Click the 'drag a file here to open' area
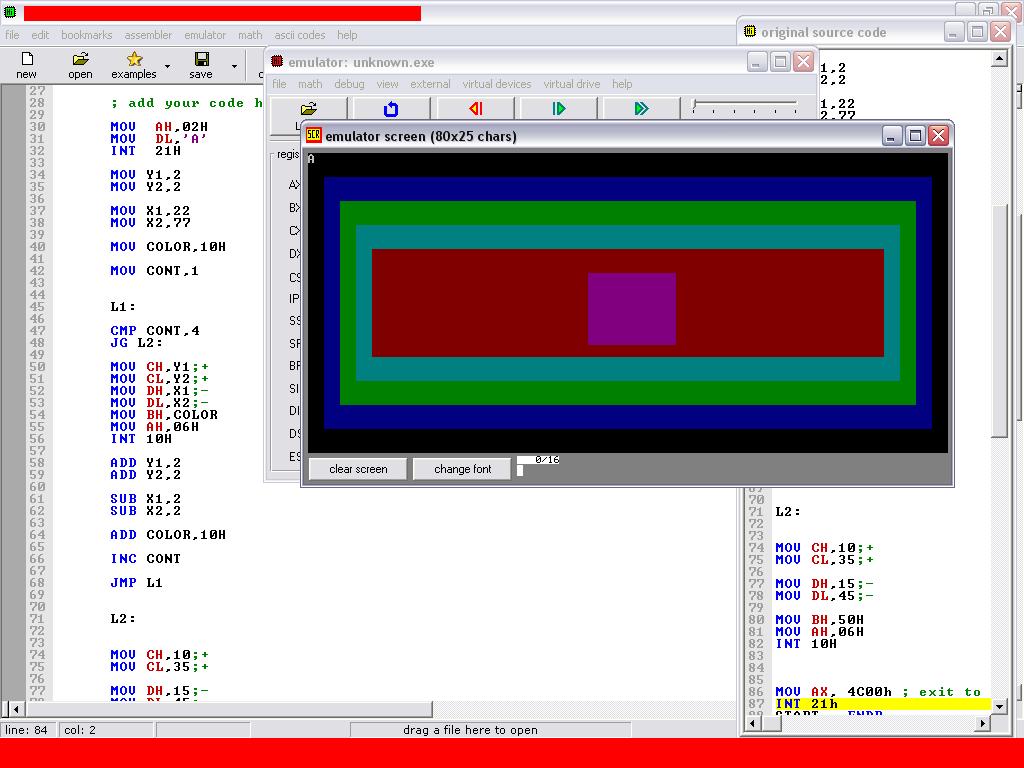This screenshot has height=768, width=1024. coord(470,730)
